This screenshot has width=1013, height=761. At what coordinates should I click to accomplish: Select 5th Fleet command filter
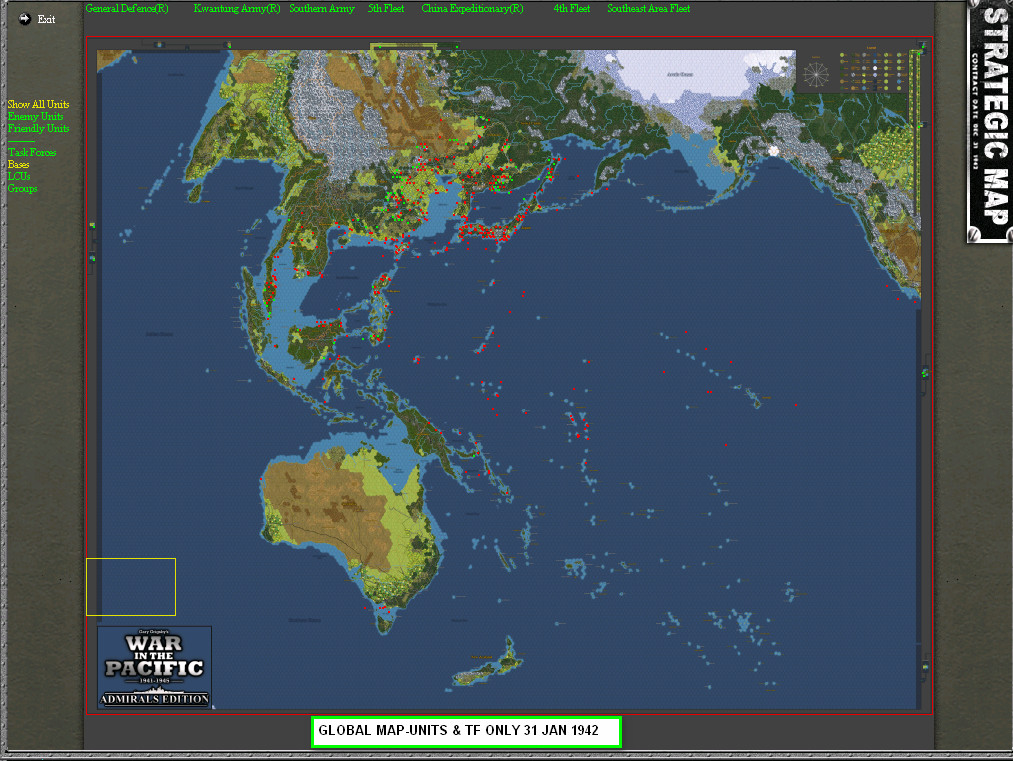(386, 8)
